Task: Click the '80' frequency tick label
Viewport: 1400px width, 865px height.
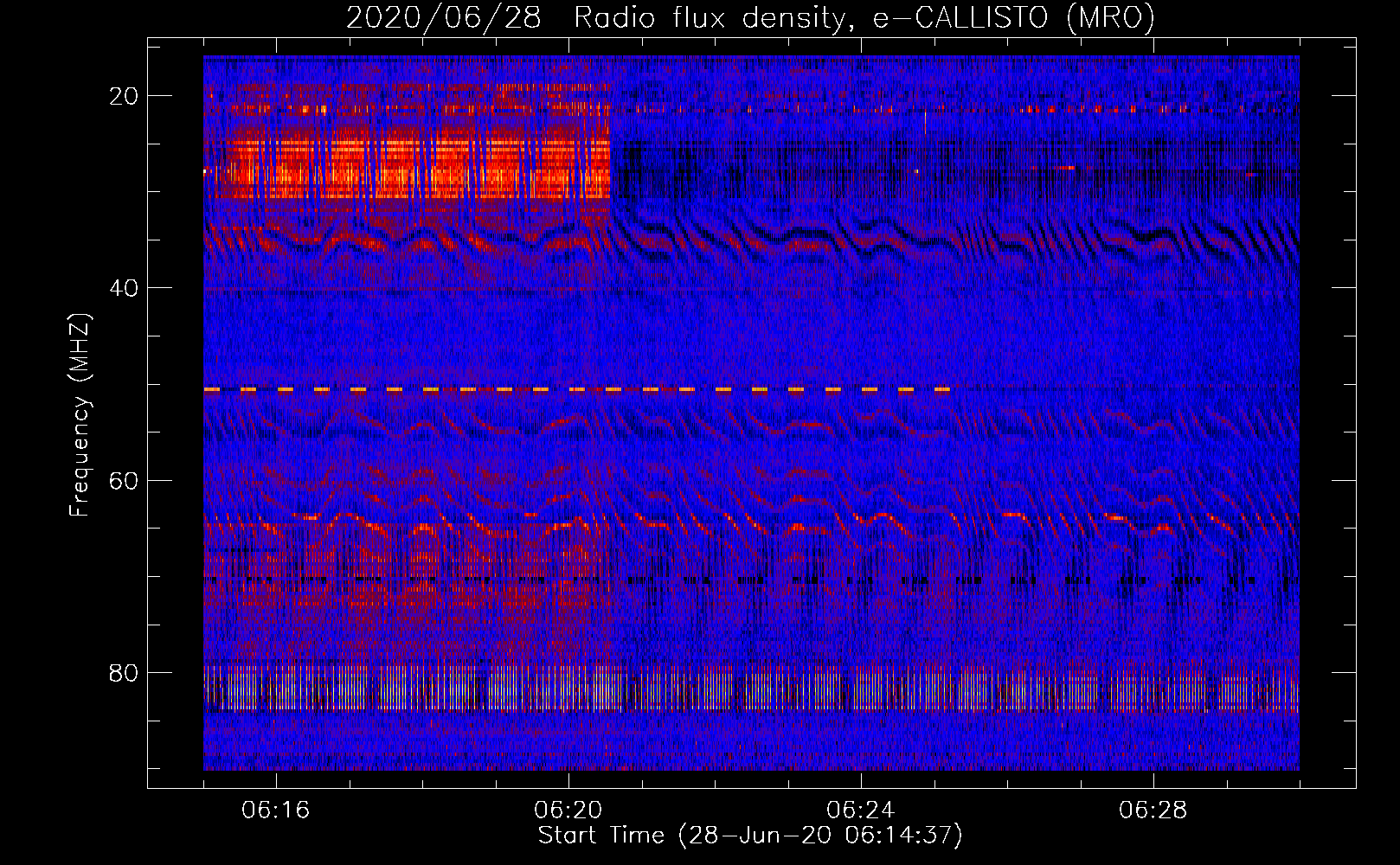Action: [124, 672]
